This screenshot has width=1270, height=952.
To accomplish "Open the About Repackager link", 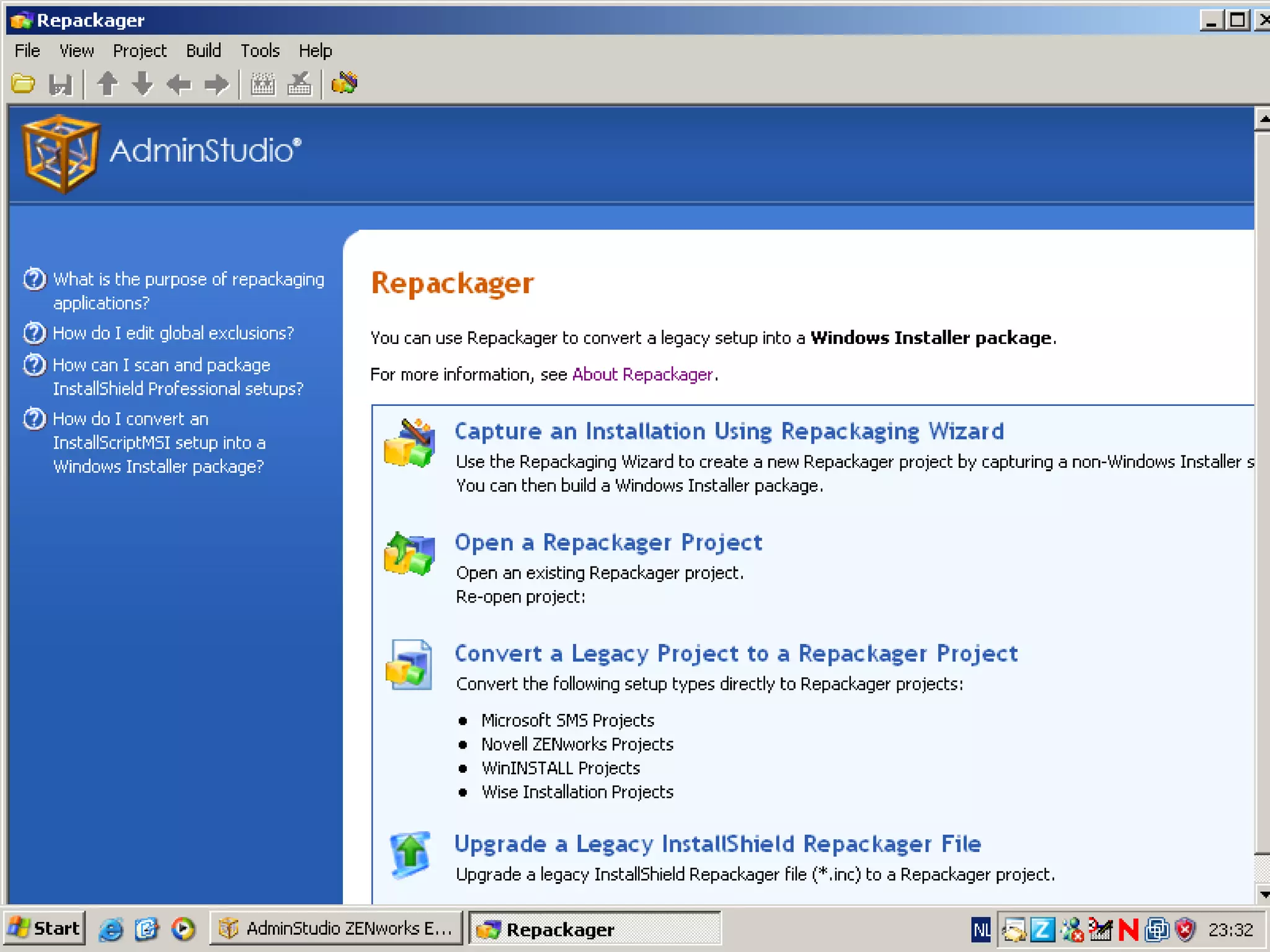I will tap(642, 374).
